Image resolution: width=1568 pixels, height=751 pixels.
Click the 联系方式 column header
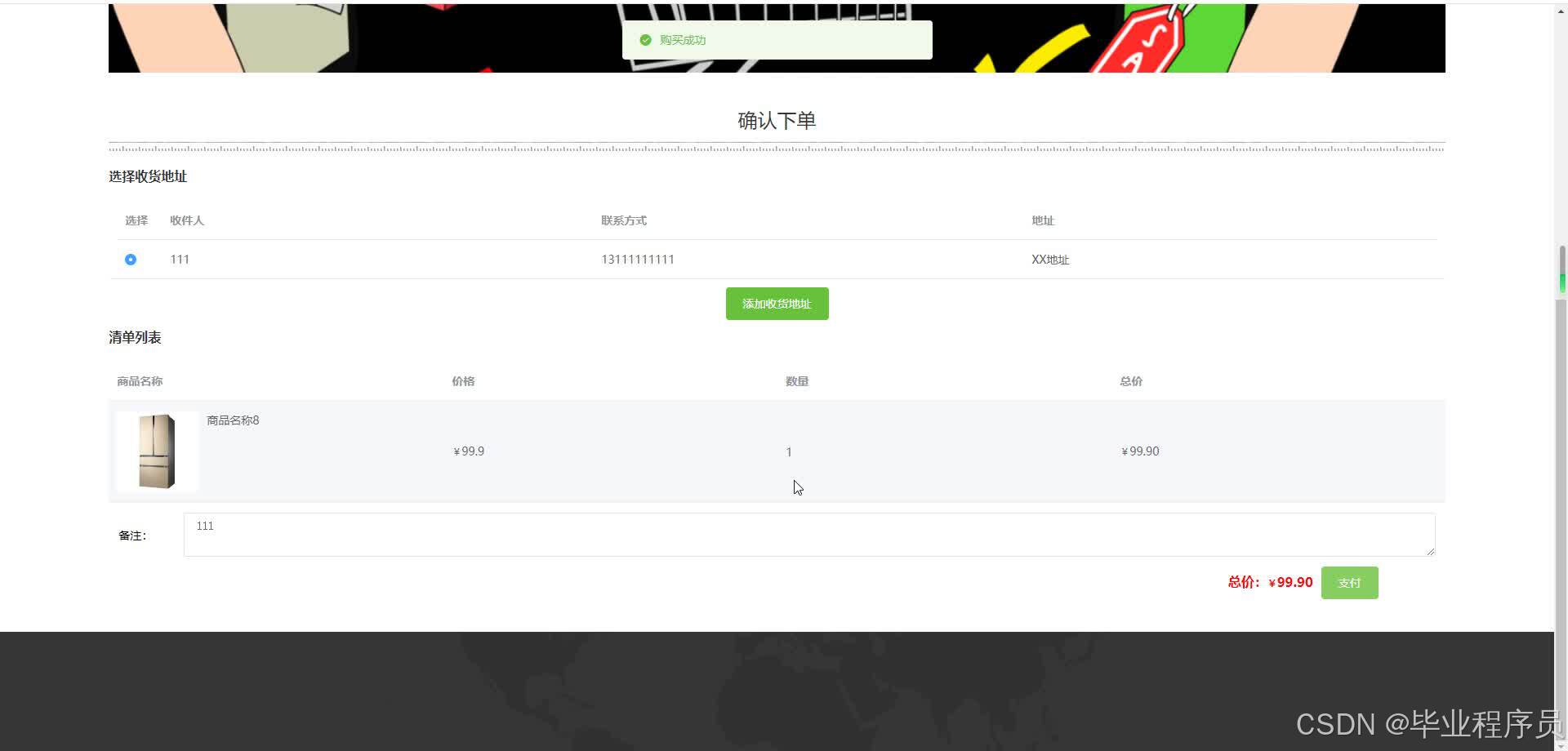[624, 220]
